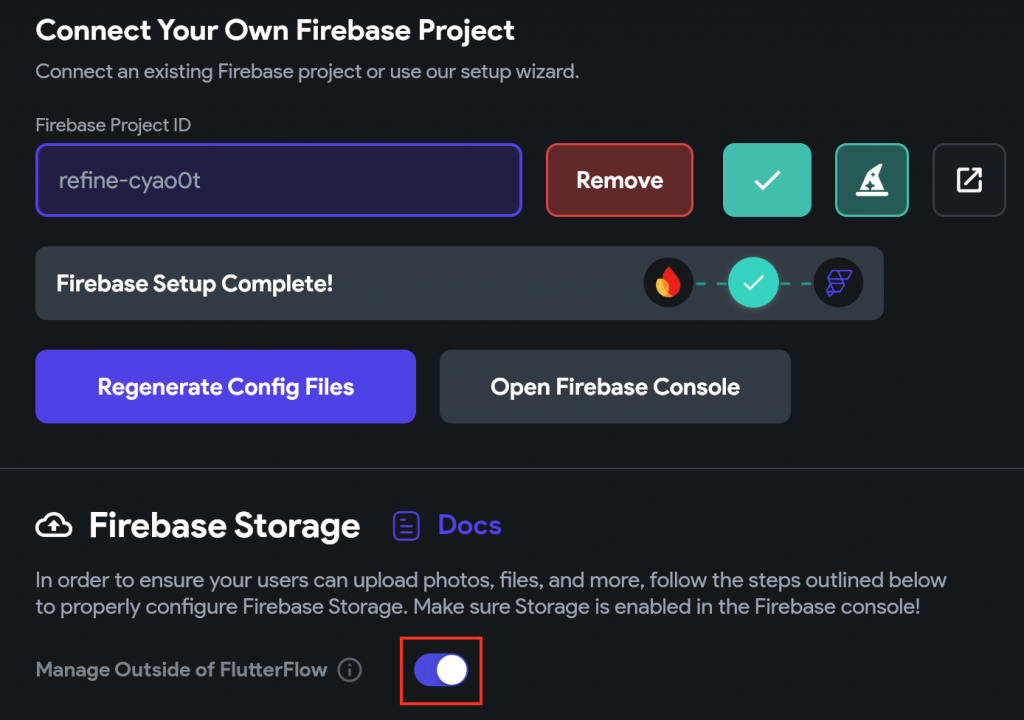Click the info icon beside Manage Outside of FlutterFlow
Image resolution: width=1024 pixels, height=720 pixels.
(350, 670)
